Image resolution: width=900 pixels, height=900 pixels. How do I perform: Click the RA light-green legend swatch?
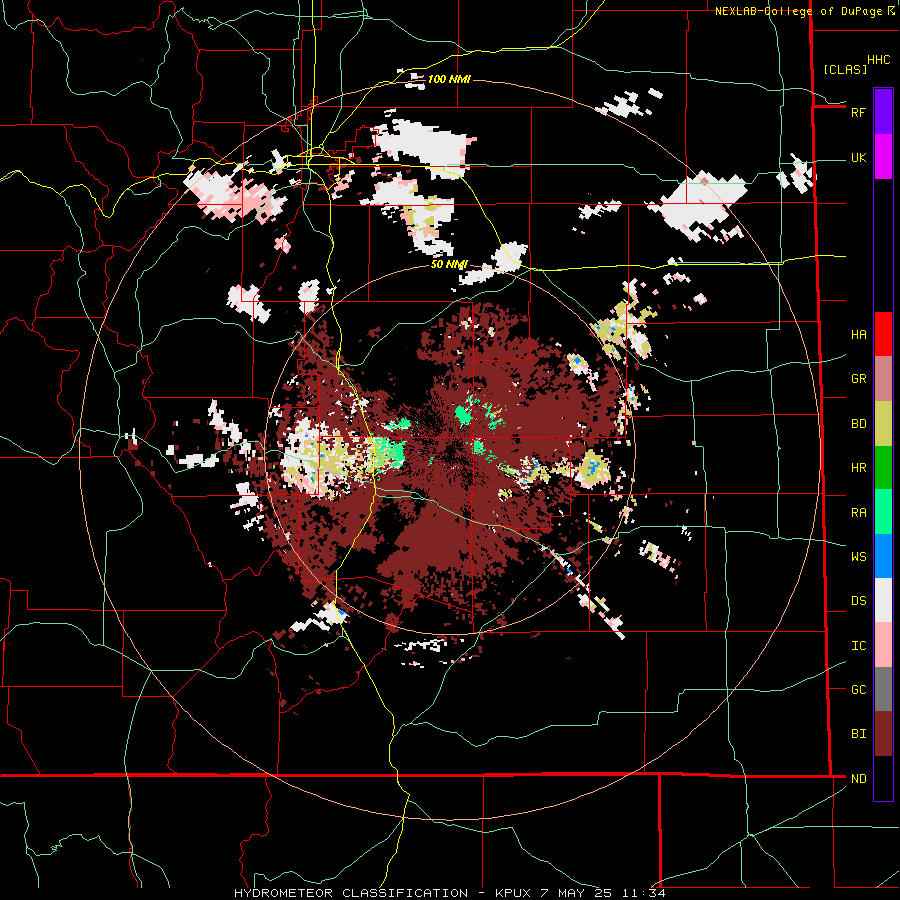883,512
